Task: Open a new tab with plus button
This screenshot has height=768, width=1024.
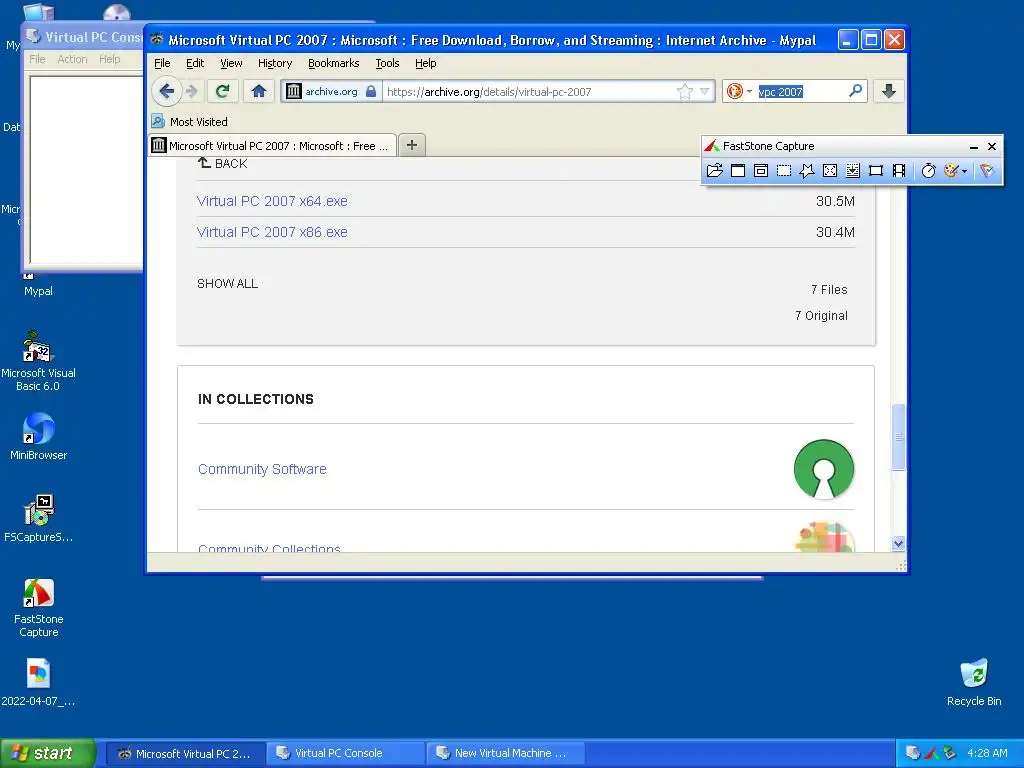Action: (x=411, y=145)
